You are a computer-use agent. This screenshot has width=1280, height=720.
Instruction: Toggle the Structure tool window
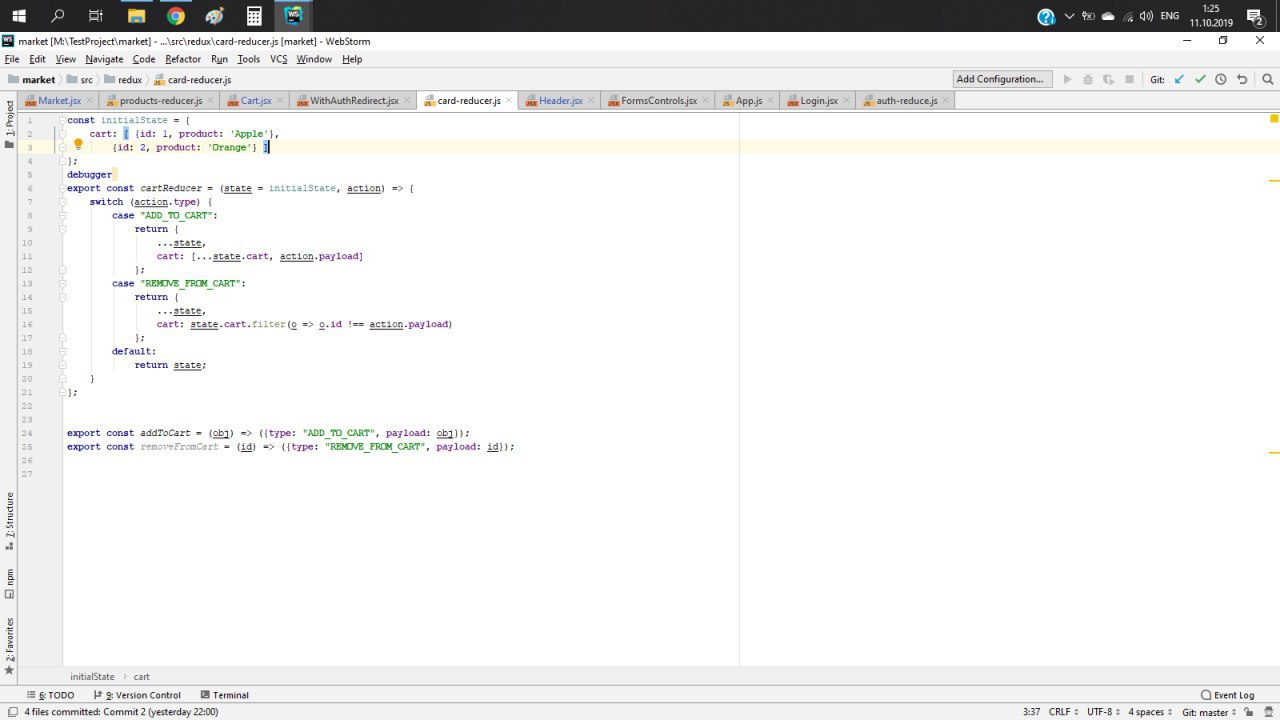(x=10, y=517)
